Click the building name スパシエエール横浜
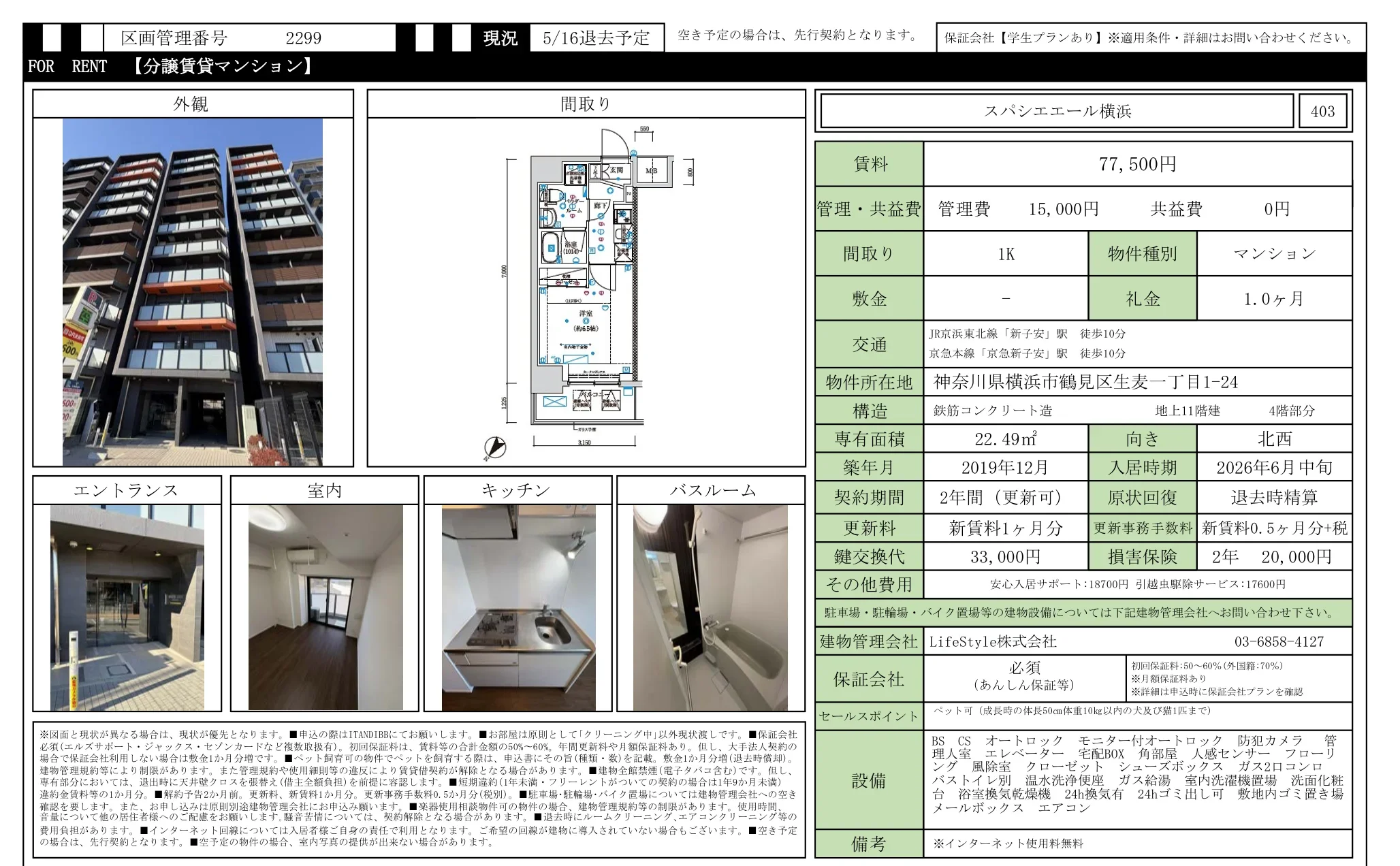 [x=1057, y=112]
